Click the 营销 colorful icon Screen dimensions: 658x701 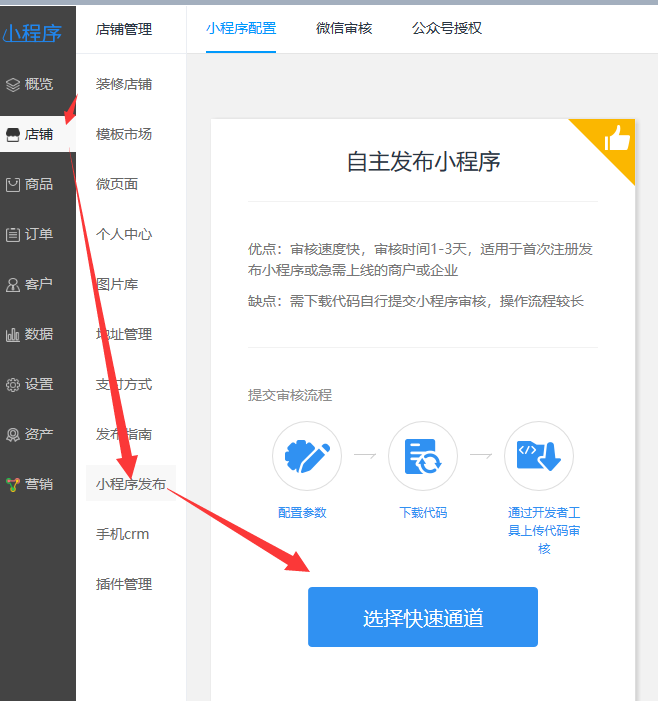(x=13, y=485)
